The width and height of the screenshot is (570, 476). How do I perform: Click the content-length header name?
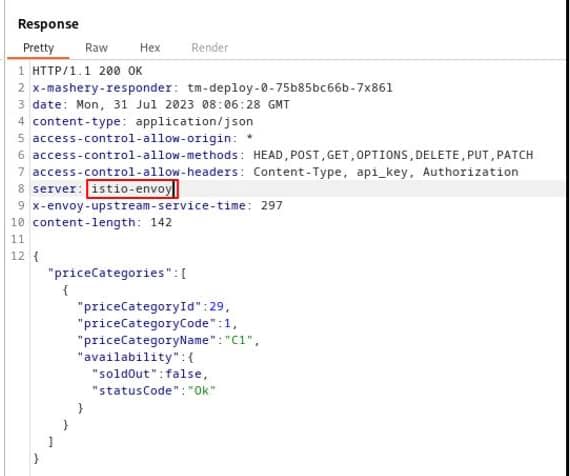pyautogui.click(x=84, y=222)
